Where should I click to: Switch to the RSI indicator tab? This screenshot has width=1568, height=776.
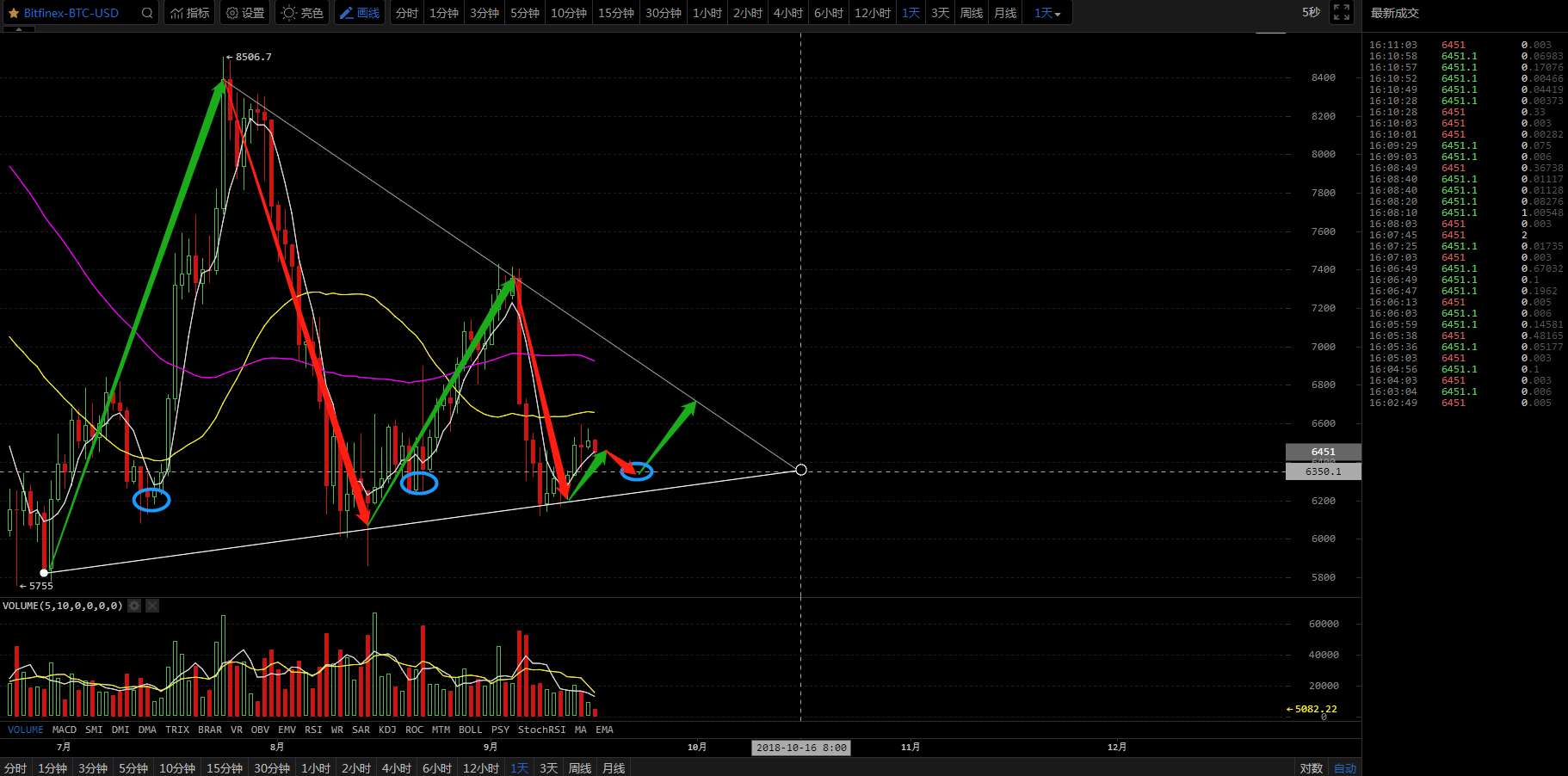(x=313, y=730)
